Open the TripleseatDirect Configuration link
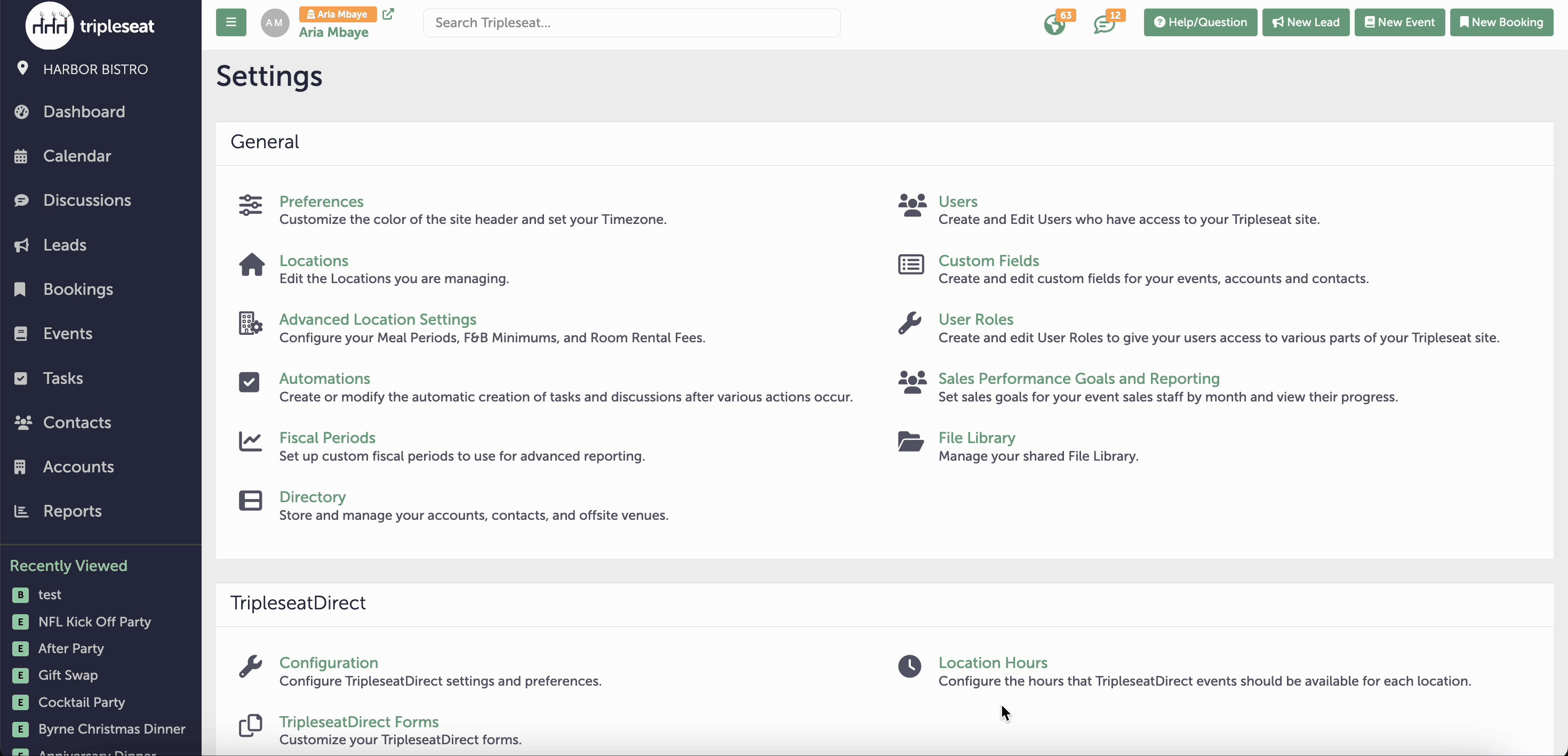Viewport: 1568px width, 756px height. coord(328,663)
